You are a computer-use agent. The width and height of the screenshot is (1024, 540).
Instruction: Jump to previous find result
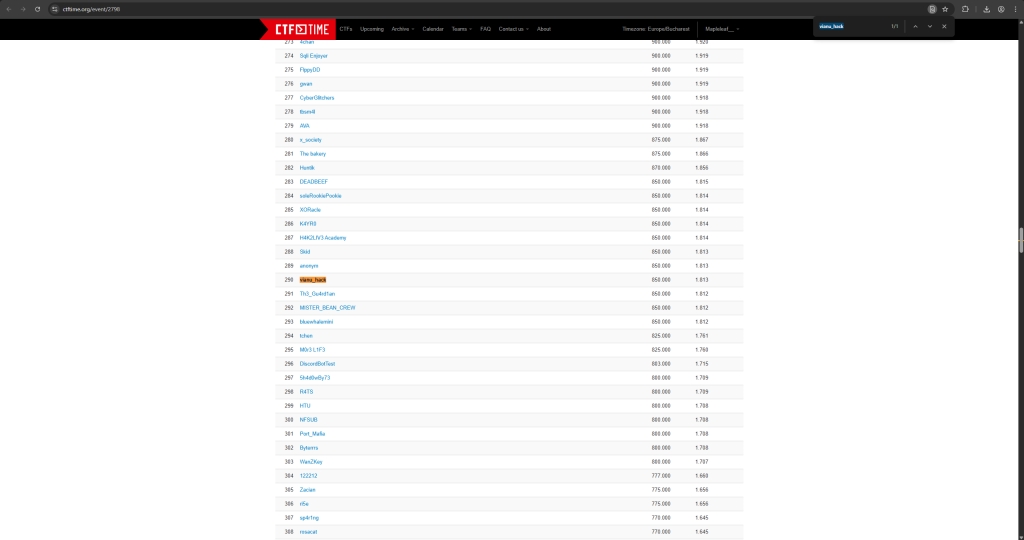915,26
